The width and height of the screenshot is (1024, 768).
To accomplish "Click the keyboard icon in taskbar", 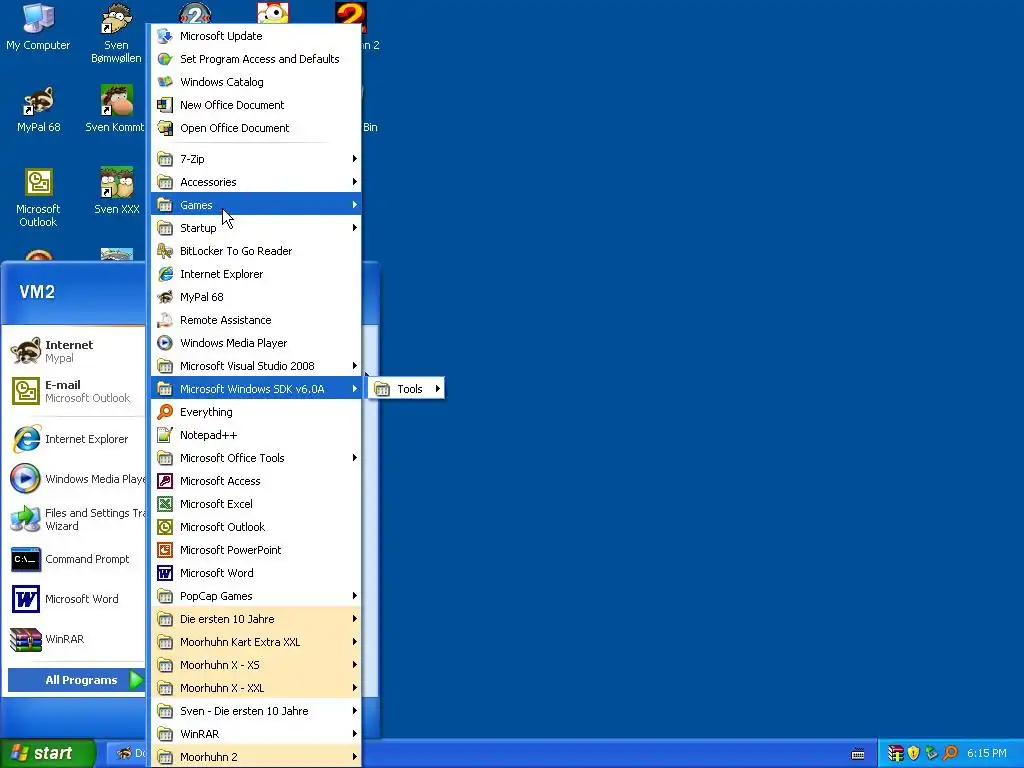I will click(x=858, y=754).
